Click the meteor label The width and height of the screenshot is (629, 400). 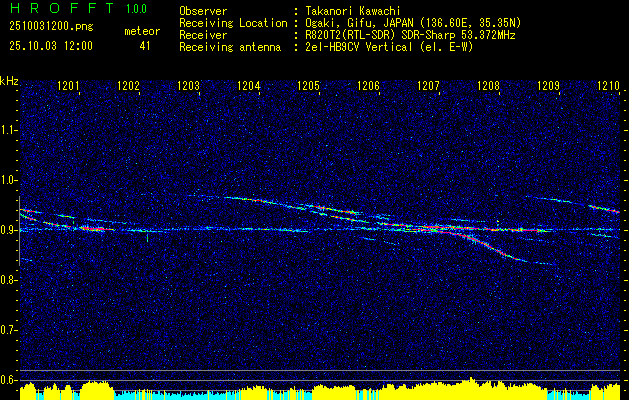point(142,31)
